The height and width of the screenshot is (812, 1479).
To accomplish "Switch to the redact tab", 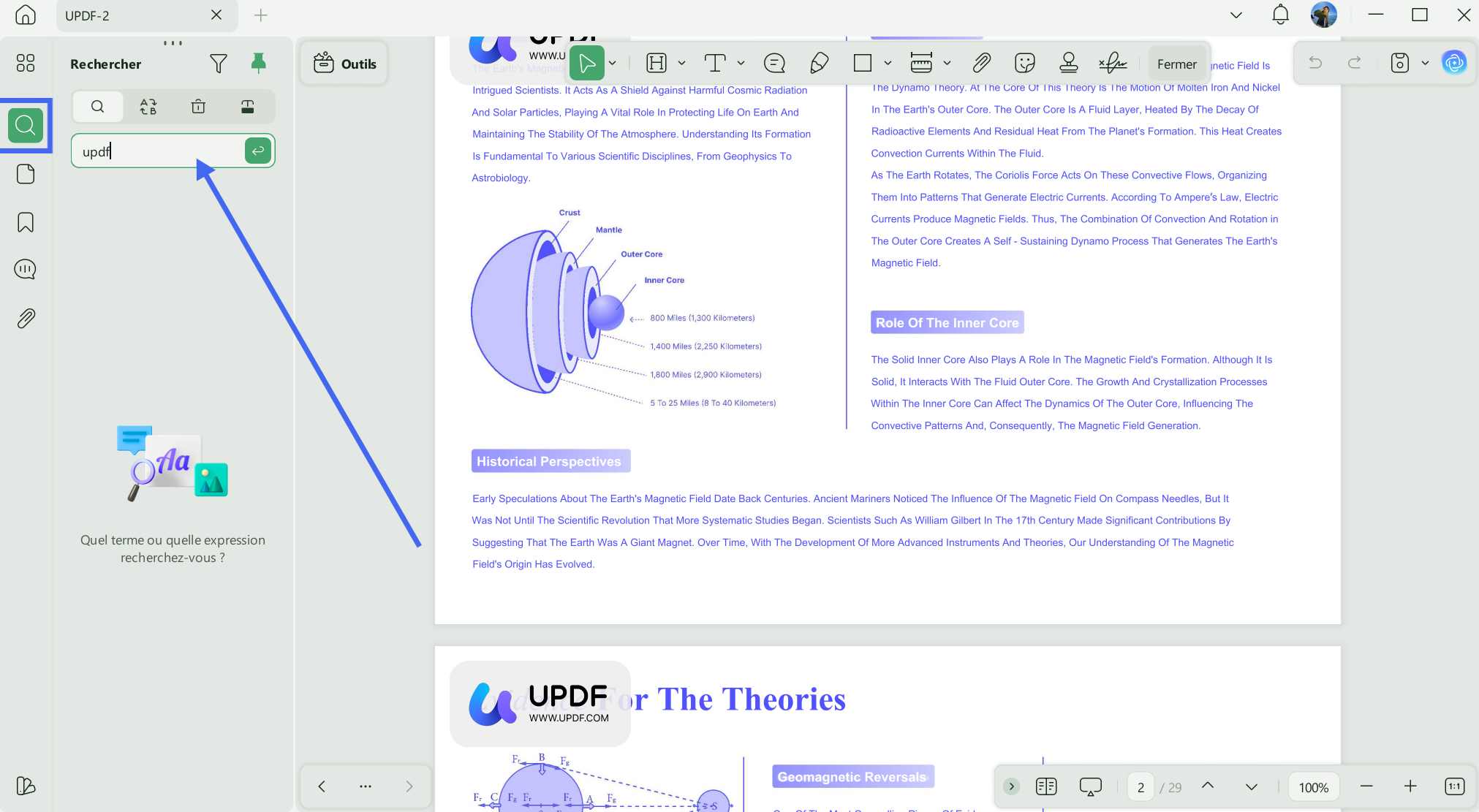I will pos(248,107).
